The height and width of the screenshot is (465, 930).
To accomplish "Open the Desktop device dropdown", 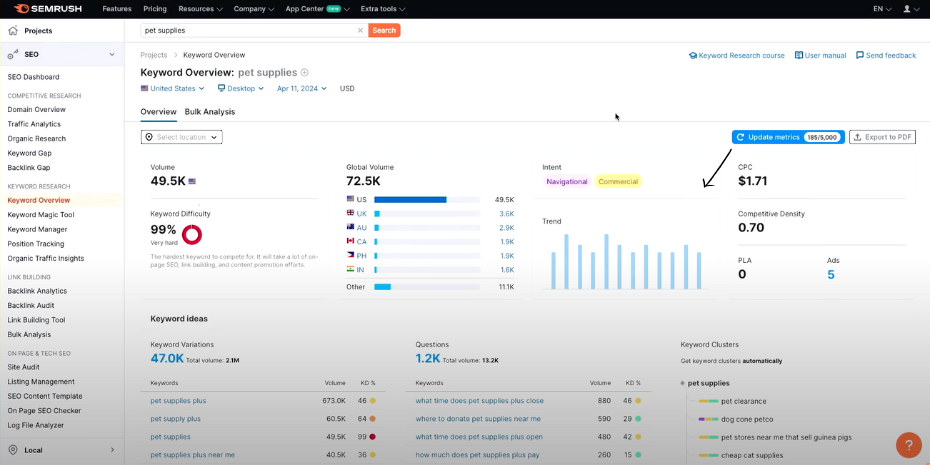I will coord(241,88).
